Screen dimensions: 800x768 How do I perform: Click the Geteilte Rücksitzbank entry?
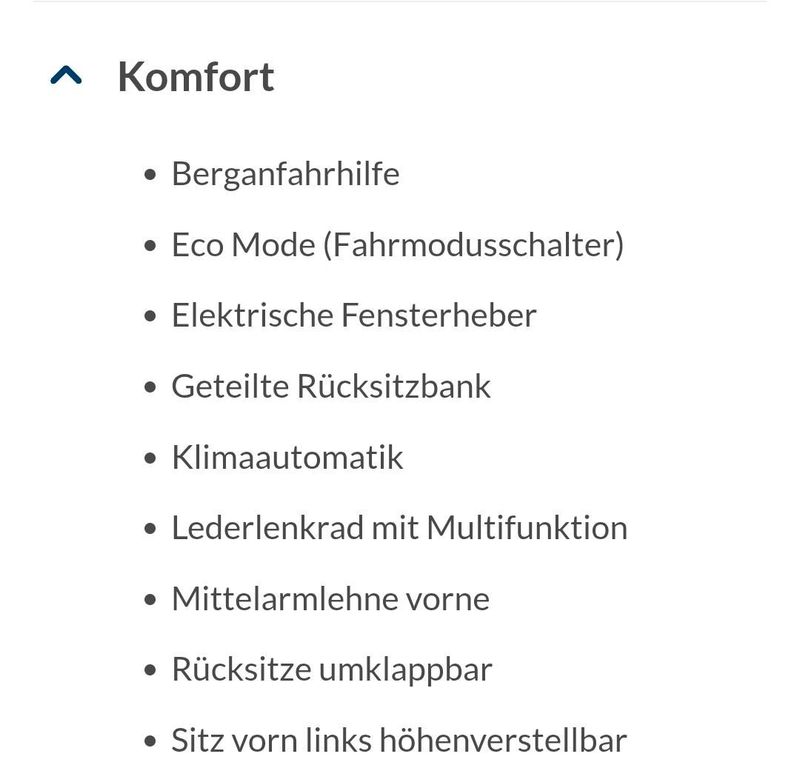click(x=331, y=386)
